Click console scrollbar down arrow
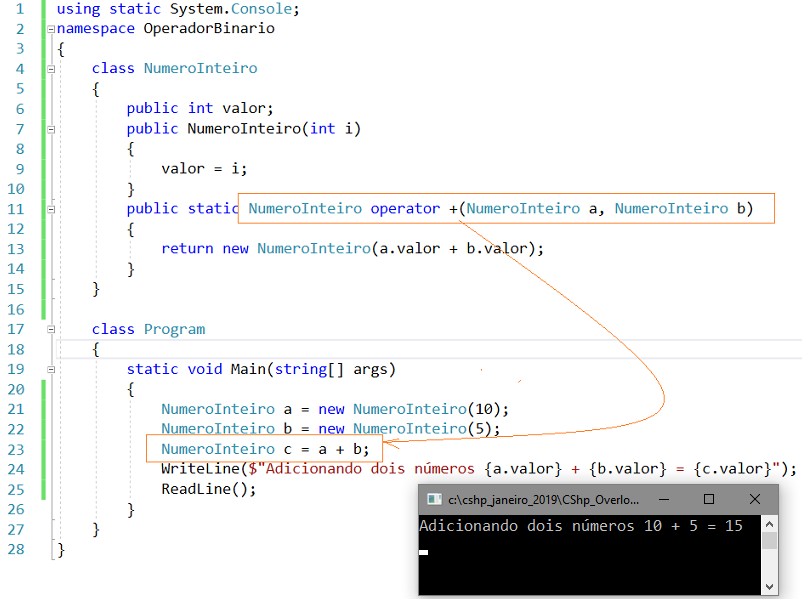 coord(770,587)
